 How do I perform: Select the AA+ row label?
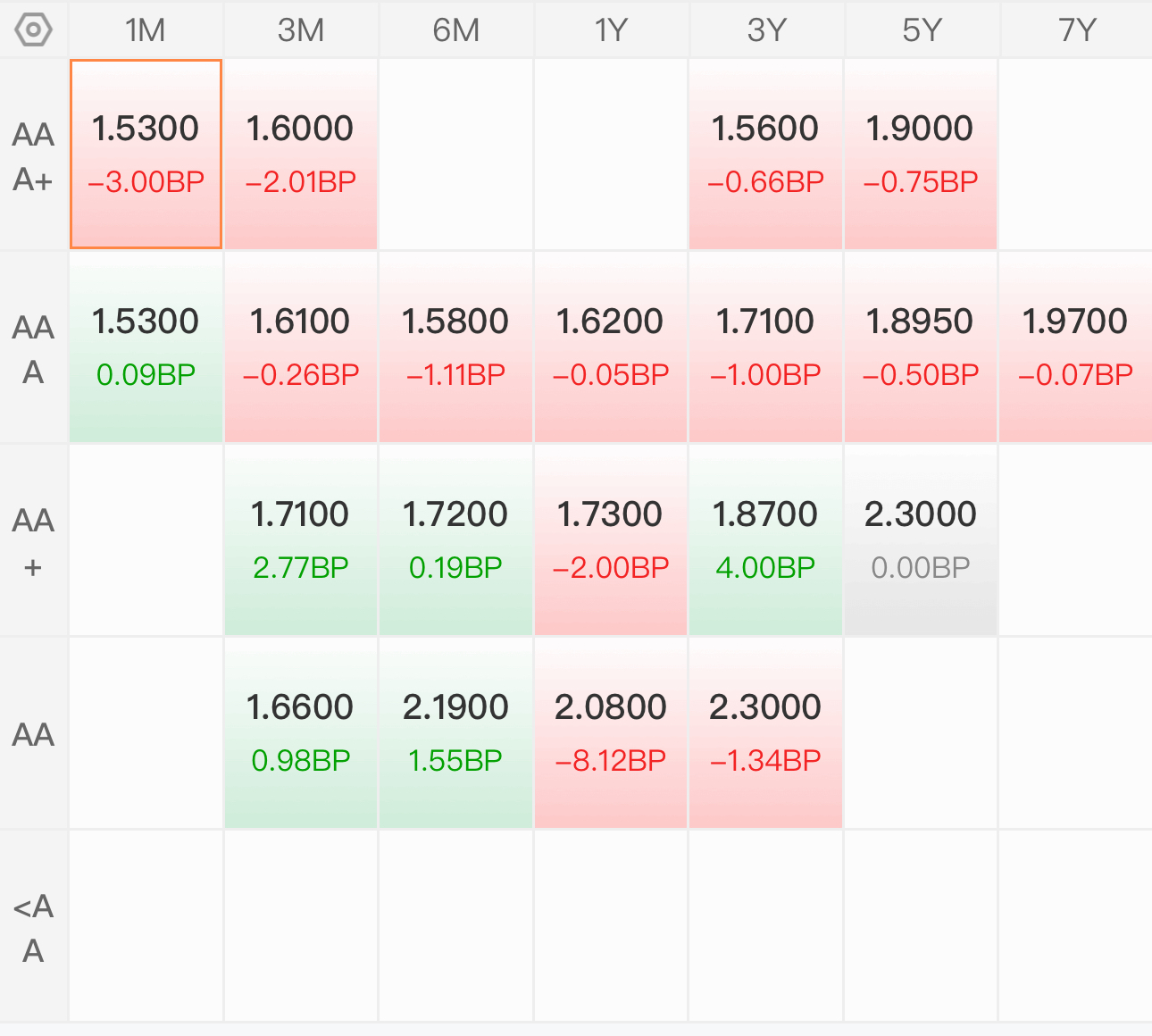(x=34, y=541)
